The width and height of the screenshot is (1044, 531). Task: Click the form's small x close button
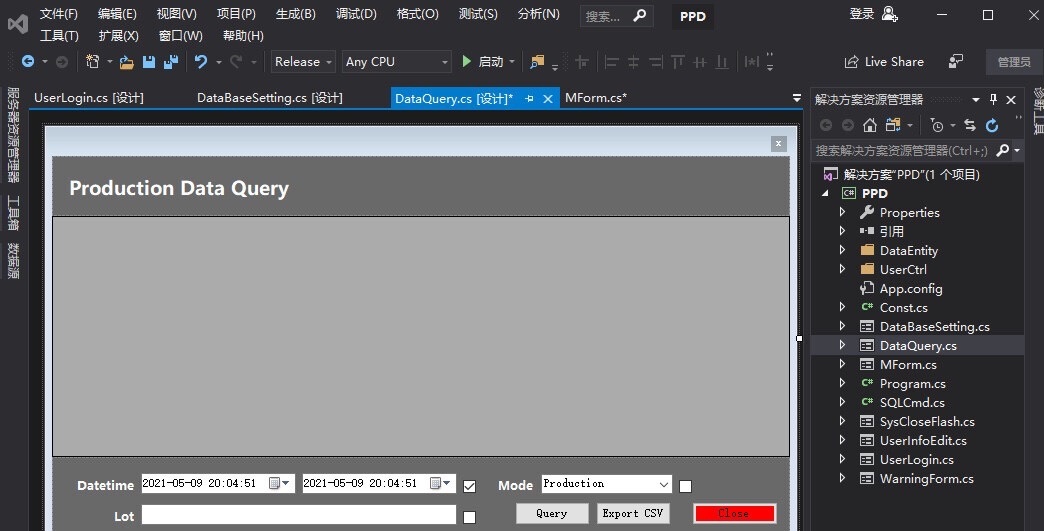click(x=778, y=144)
